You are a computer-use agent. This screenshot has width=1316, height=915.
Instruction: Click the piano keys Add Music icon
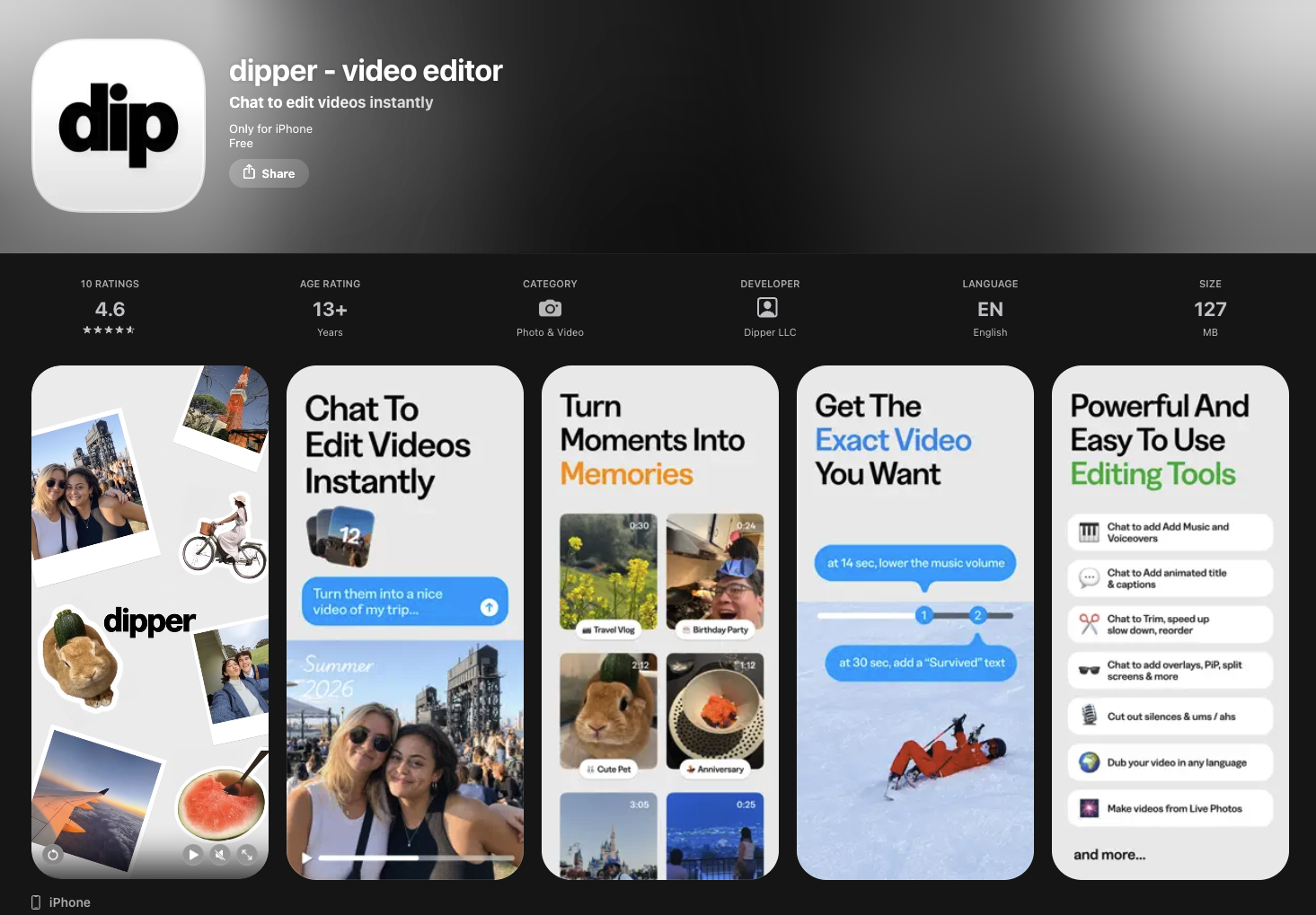[1089, 532]
